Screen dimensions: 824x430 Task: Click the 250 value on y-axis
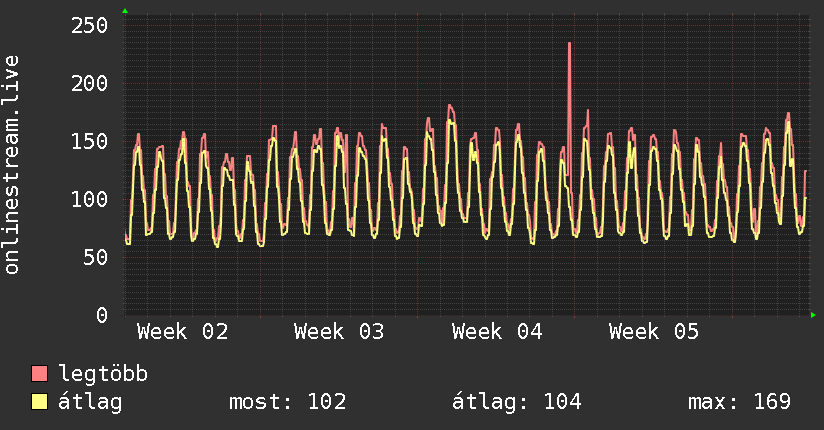point(88,25)
